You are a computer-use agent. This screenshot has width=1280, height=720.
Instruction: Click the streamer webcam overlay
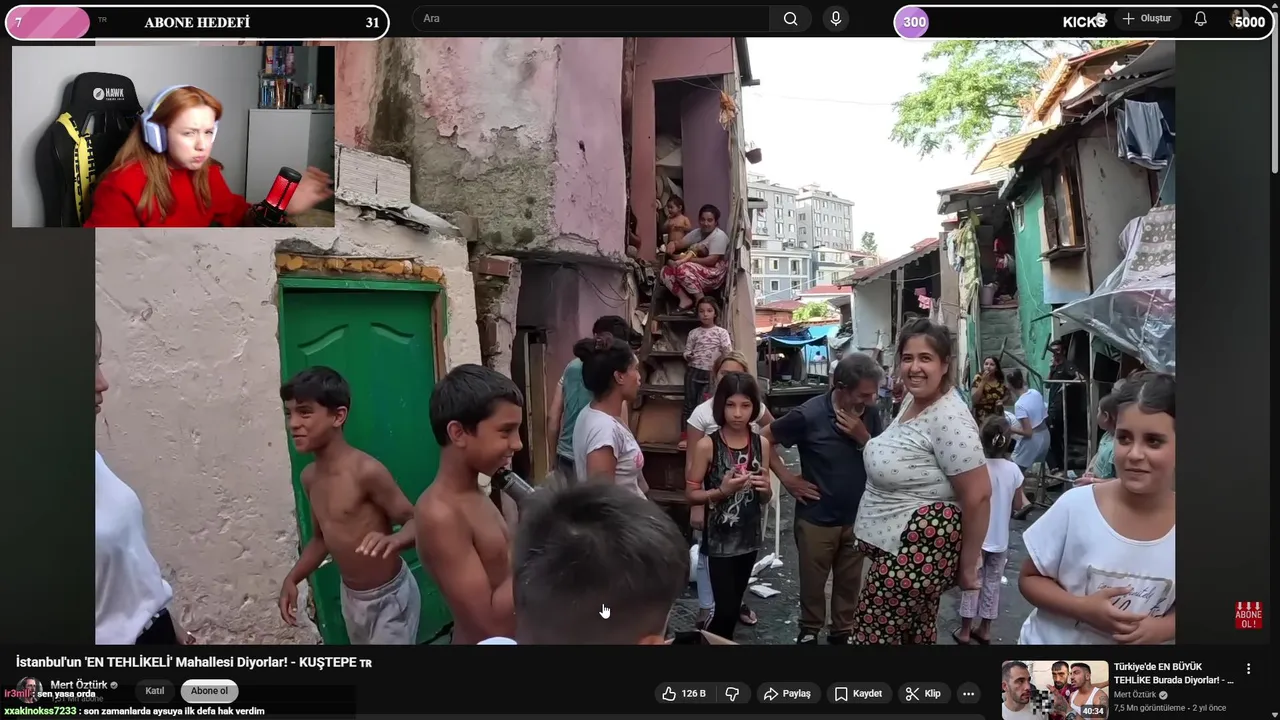(x=173, y=136)
